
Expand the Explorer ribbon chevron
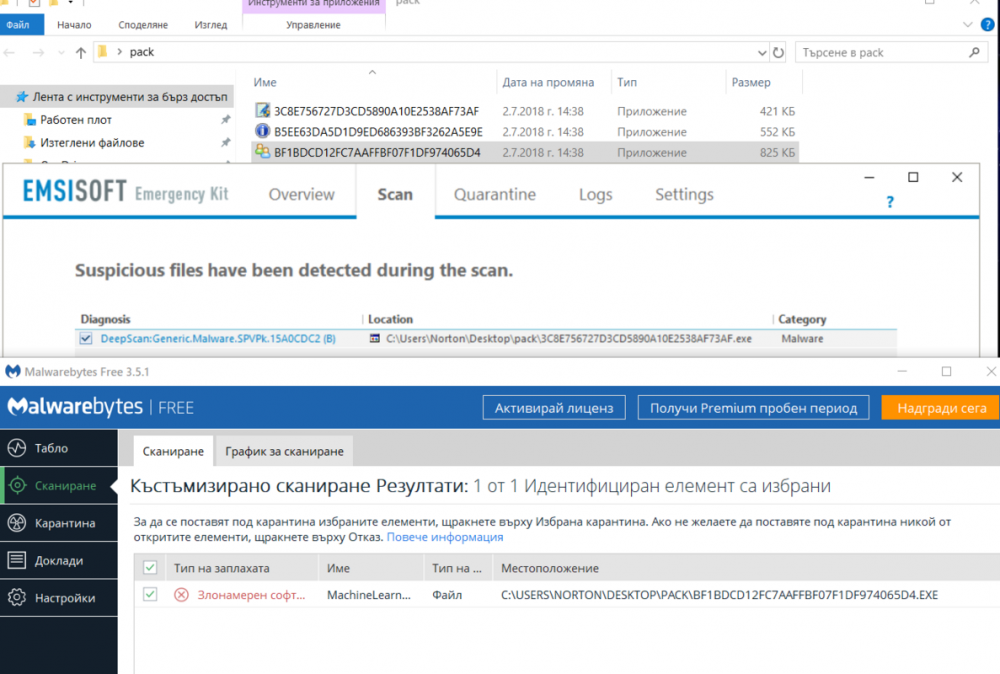pos(967,25)
